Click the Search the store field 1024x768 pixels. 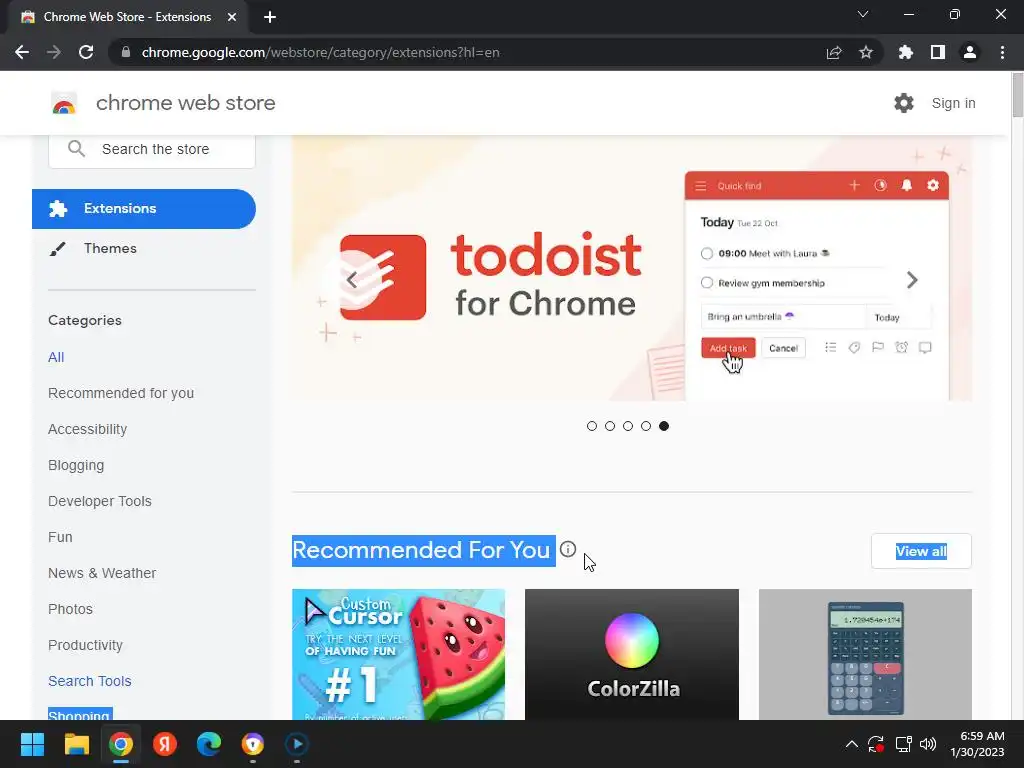coord(152,149)
